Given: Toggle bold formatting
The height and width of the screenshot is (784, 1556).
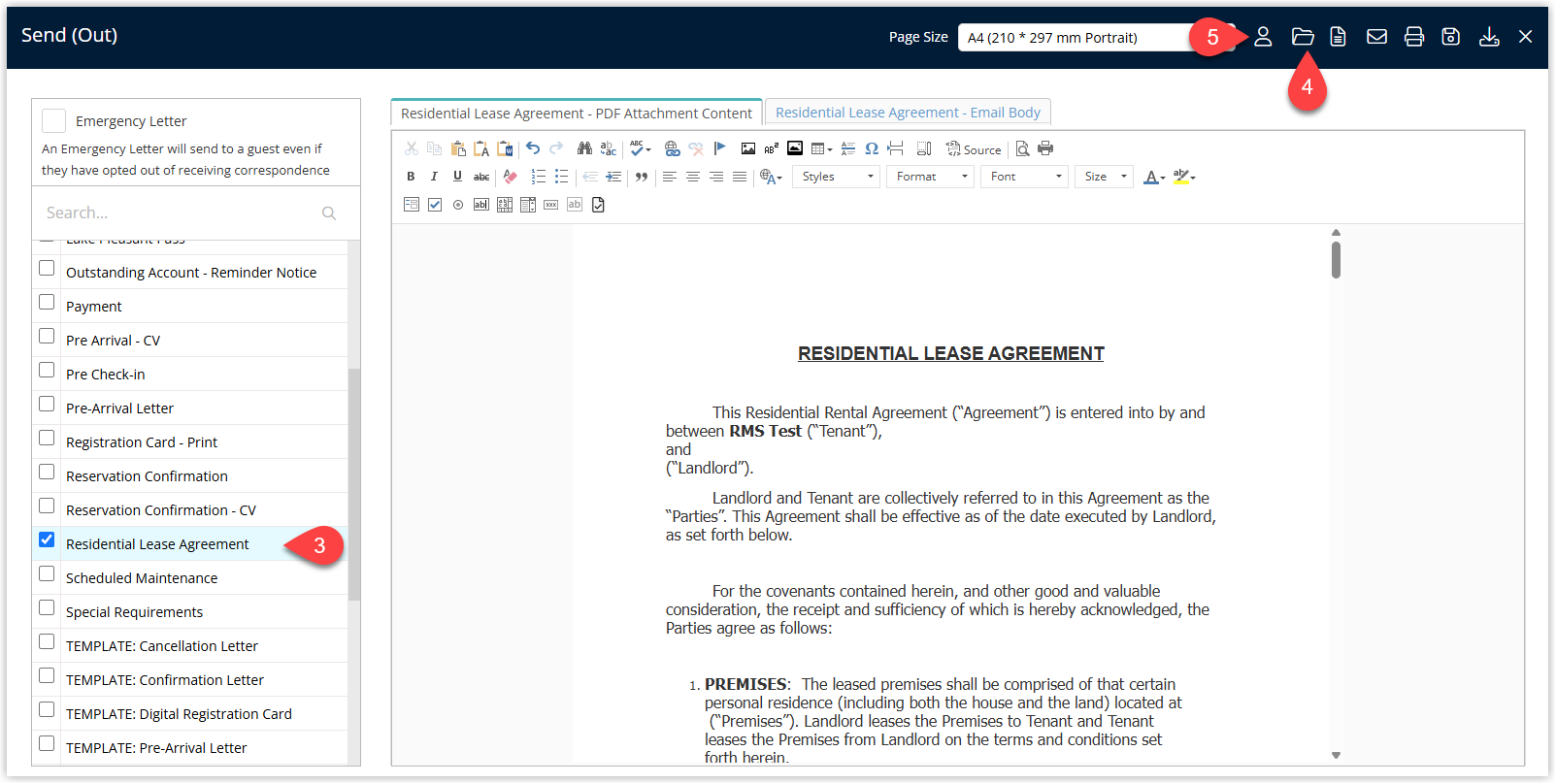Looking at the screenshot, I should click(411, 177).
